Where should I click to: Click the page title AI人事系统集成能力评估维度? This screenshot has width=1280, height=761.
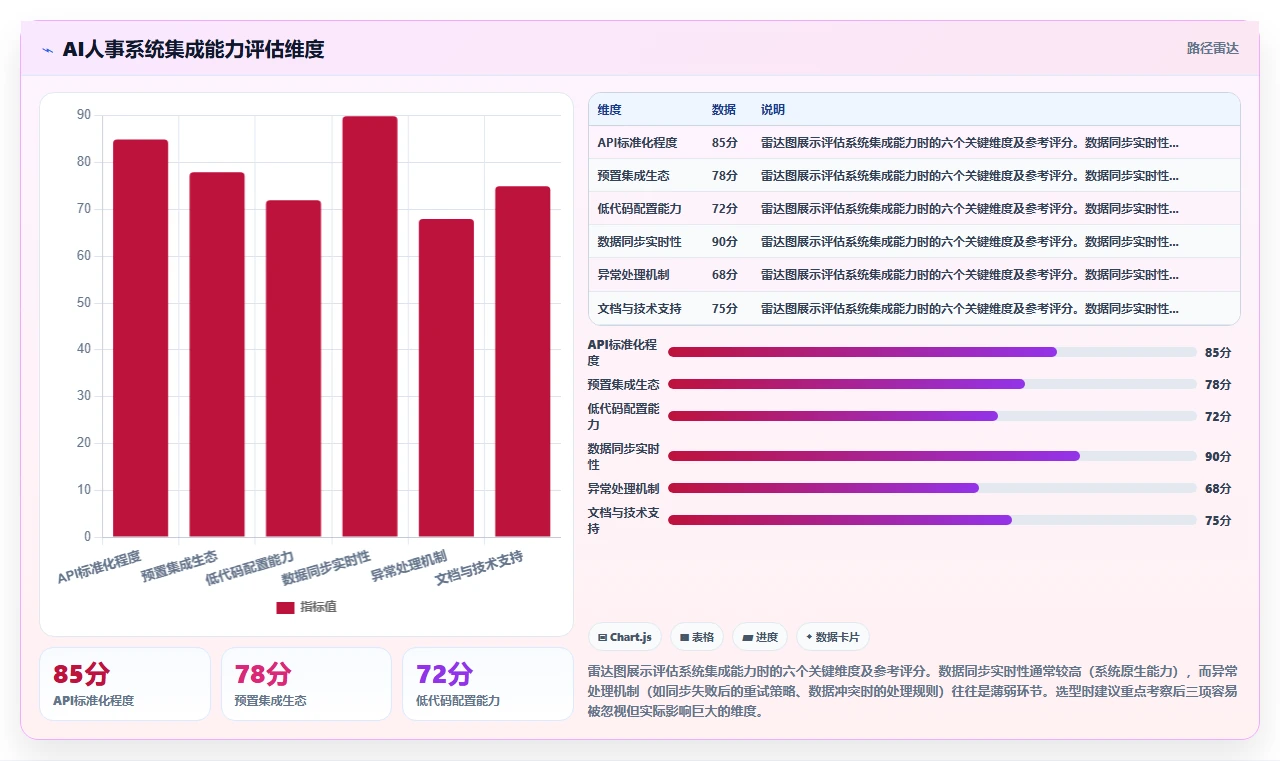193,49
